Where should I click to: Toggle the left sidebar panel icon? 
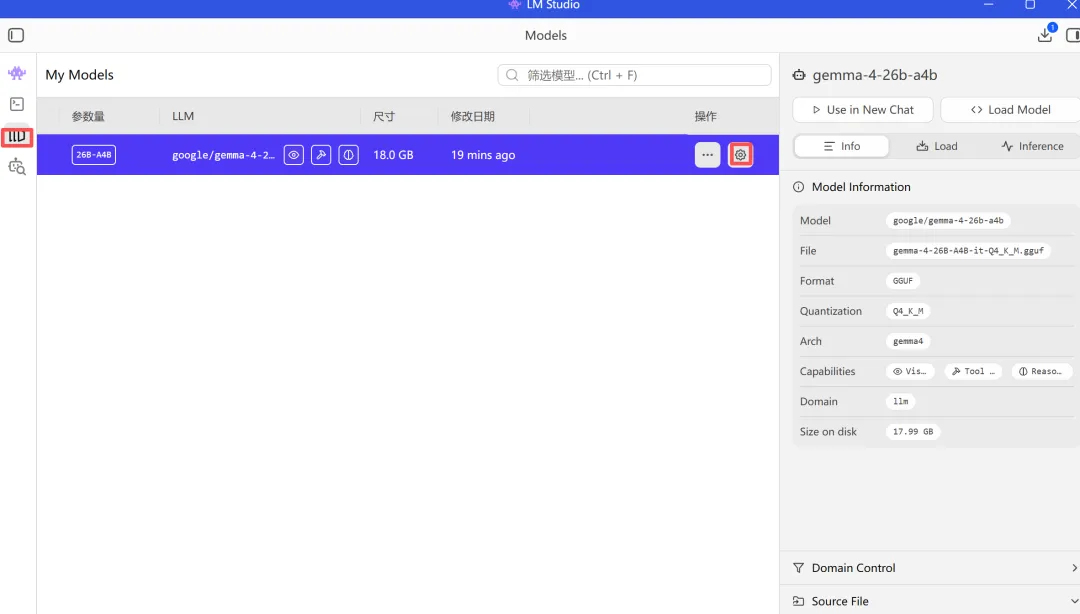click(x=16, y=35)
